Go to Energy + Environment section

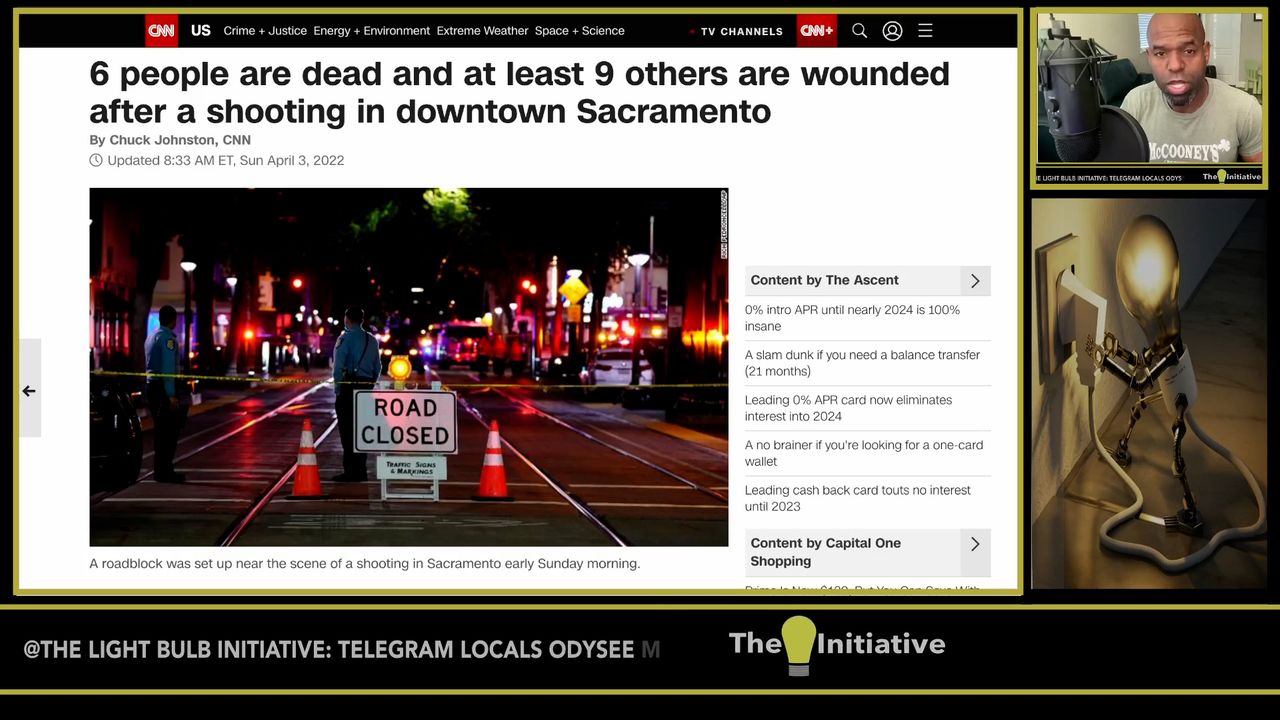tap(371, 31)
